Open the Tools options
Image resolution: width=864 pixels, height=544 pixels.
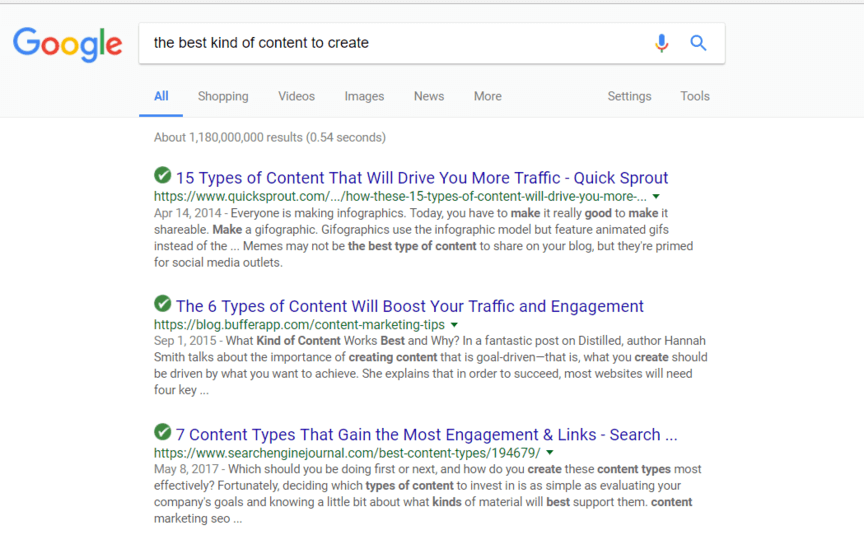[695, 96]
